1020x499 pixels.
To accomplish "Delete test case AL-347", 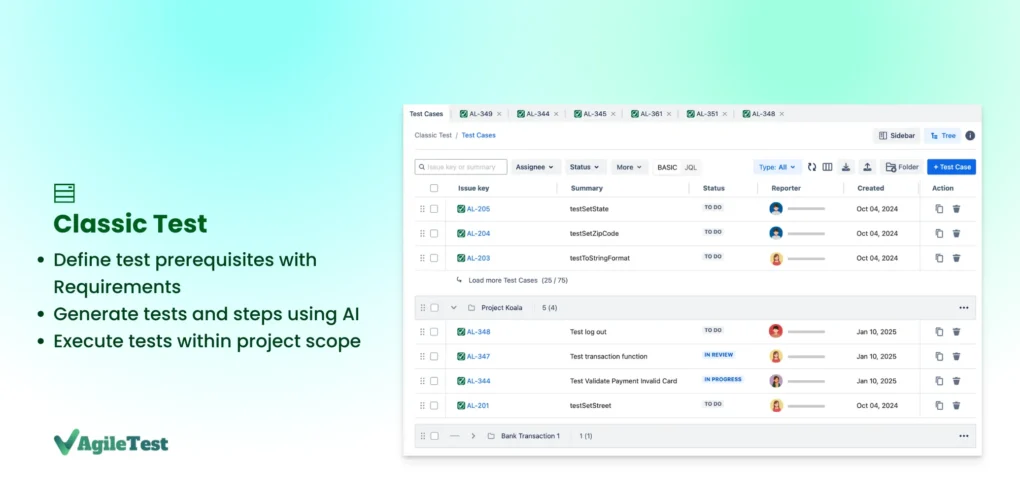I will 956,357.
